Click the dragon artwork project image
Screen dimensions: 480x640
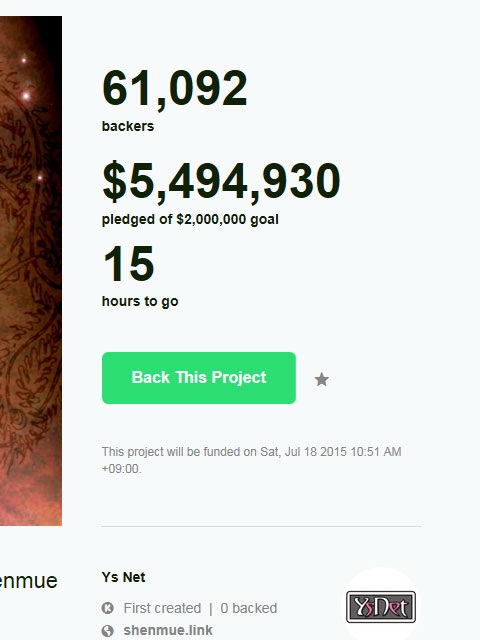(31, 271)
